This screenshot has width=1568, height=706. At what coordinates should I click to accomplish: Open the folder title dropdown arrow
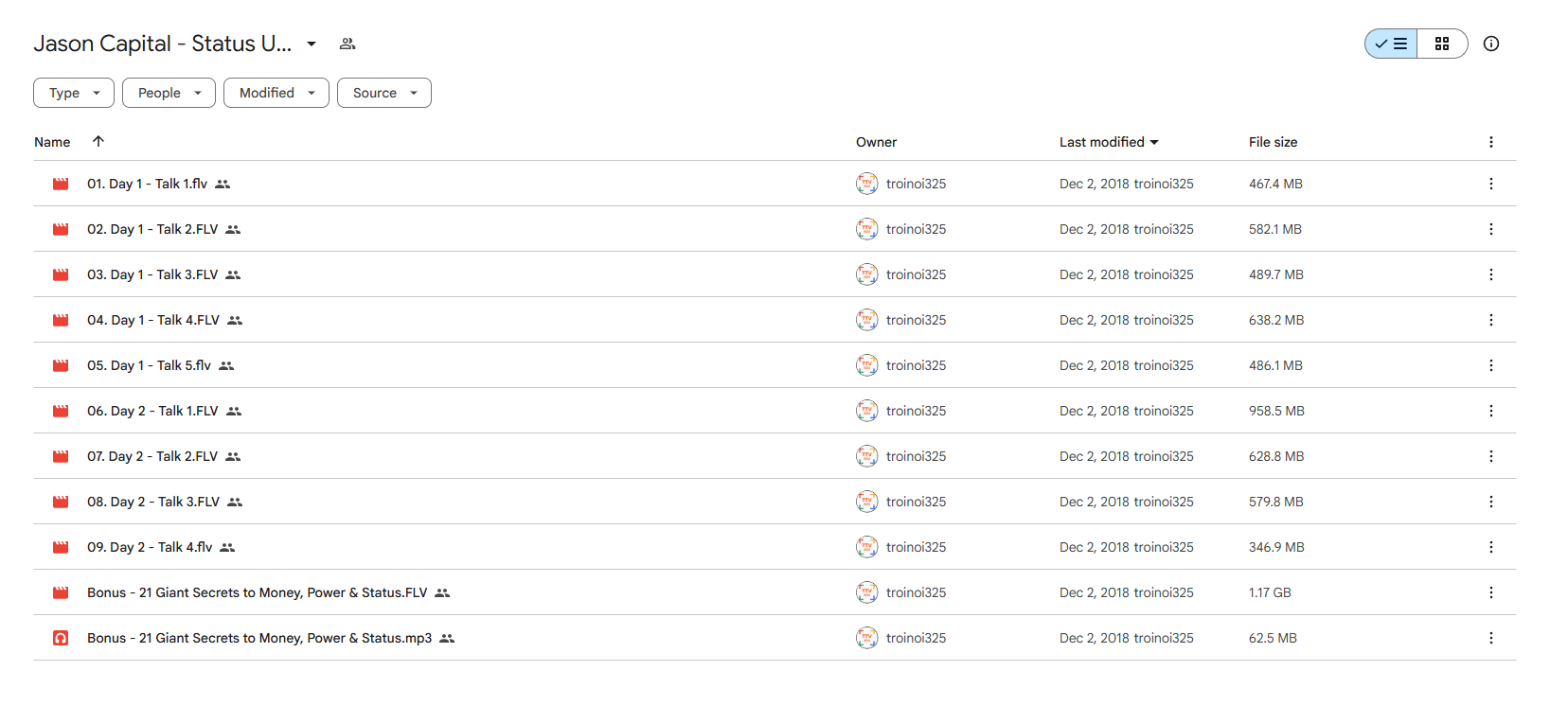coord(312,44)
